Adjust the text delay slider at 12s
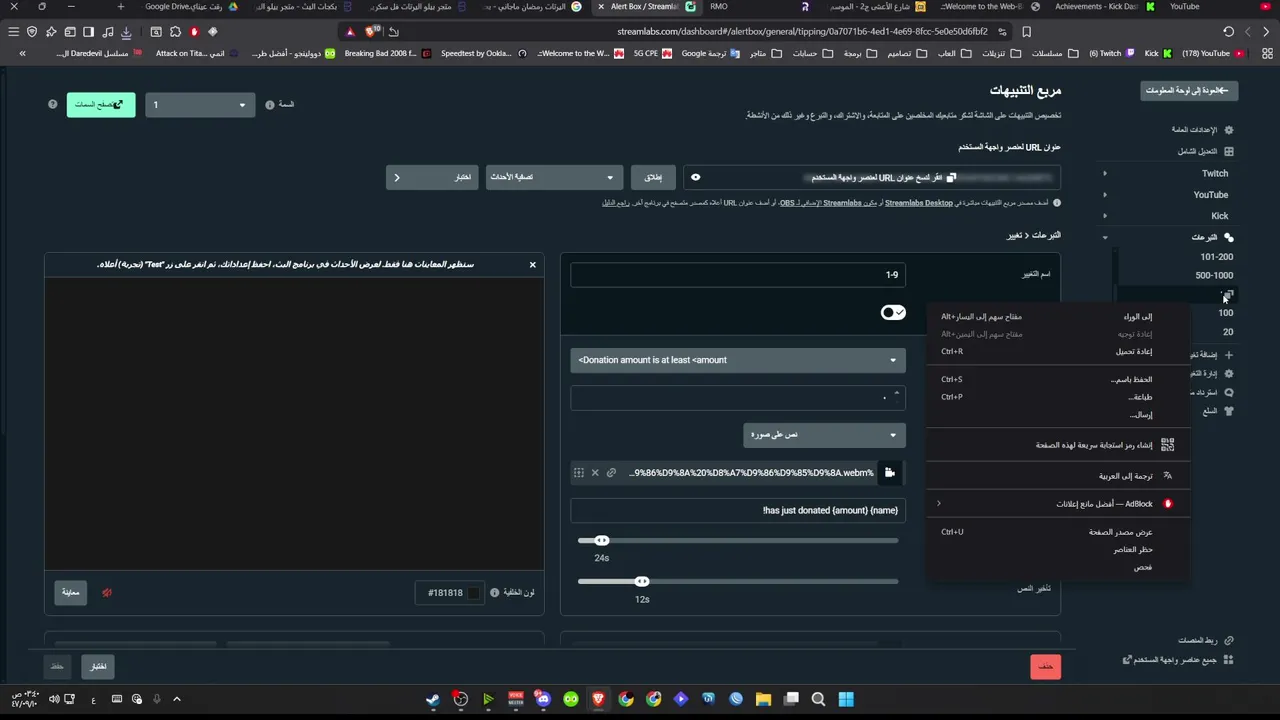 (642, 581)
